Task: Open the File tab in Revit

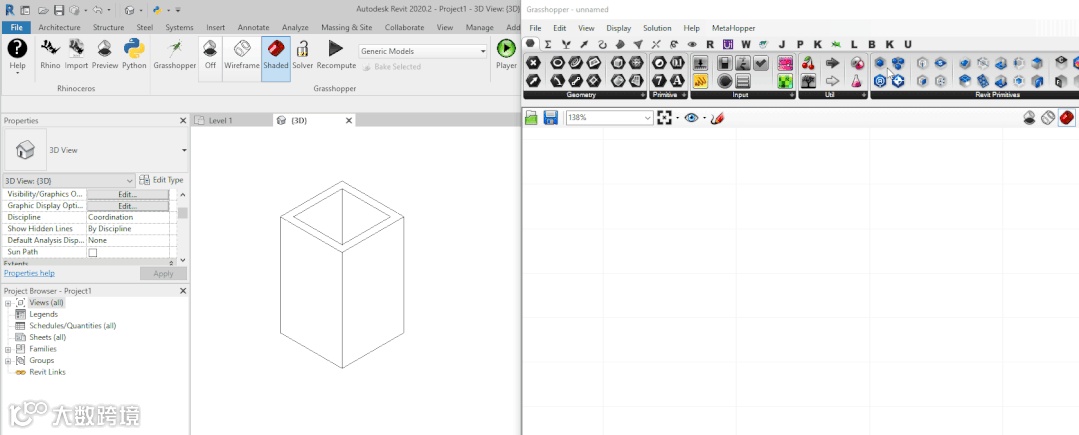Action: tap(17, 28)
